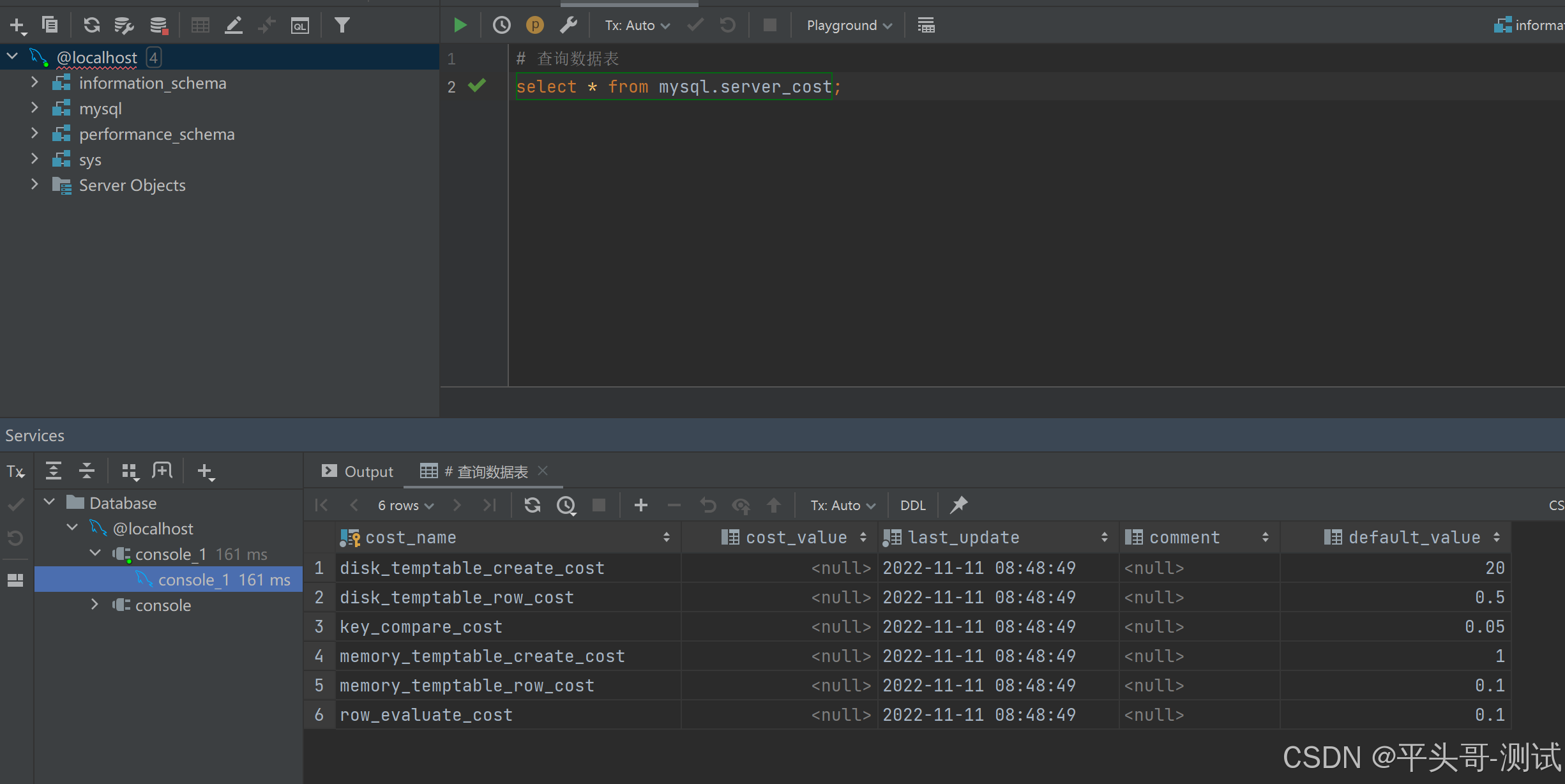Click the filter funnel icon in database explorer
The height and width of the screenshot is (784, 1565).
(342, 26)
